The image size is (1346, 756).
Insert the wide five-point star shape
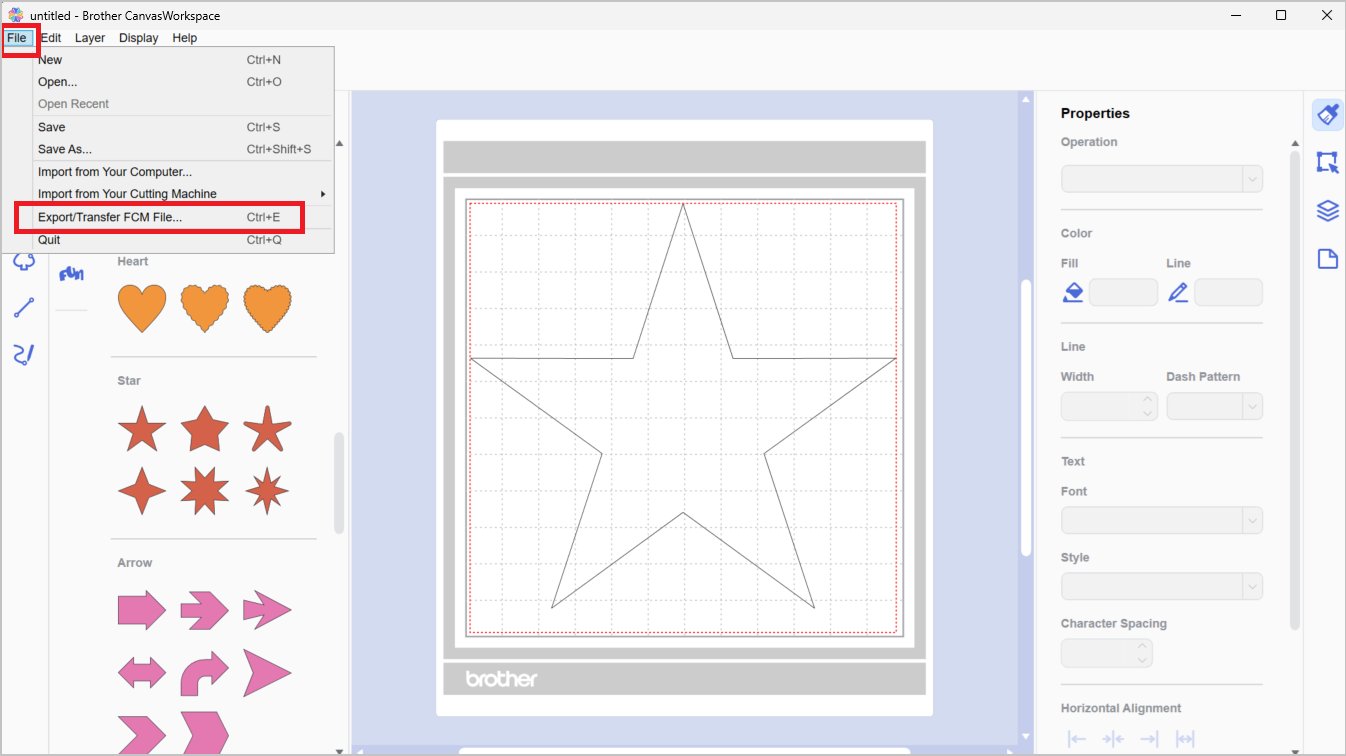[205, 429]
